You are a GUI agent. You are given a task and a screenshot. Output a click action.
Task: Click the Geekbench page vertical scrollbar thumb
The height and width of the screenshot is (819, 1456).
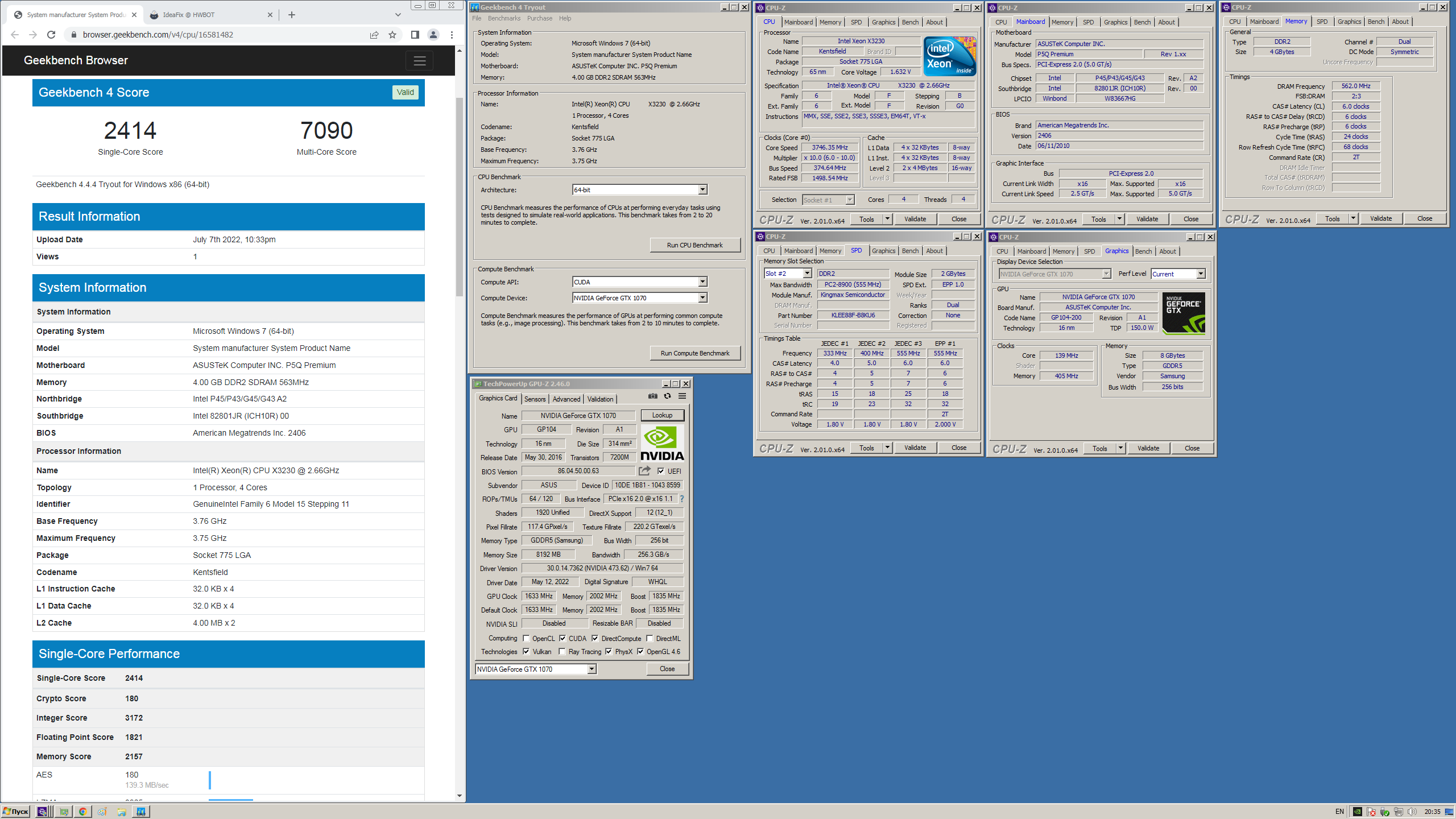coord(460,196)
